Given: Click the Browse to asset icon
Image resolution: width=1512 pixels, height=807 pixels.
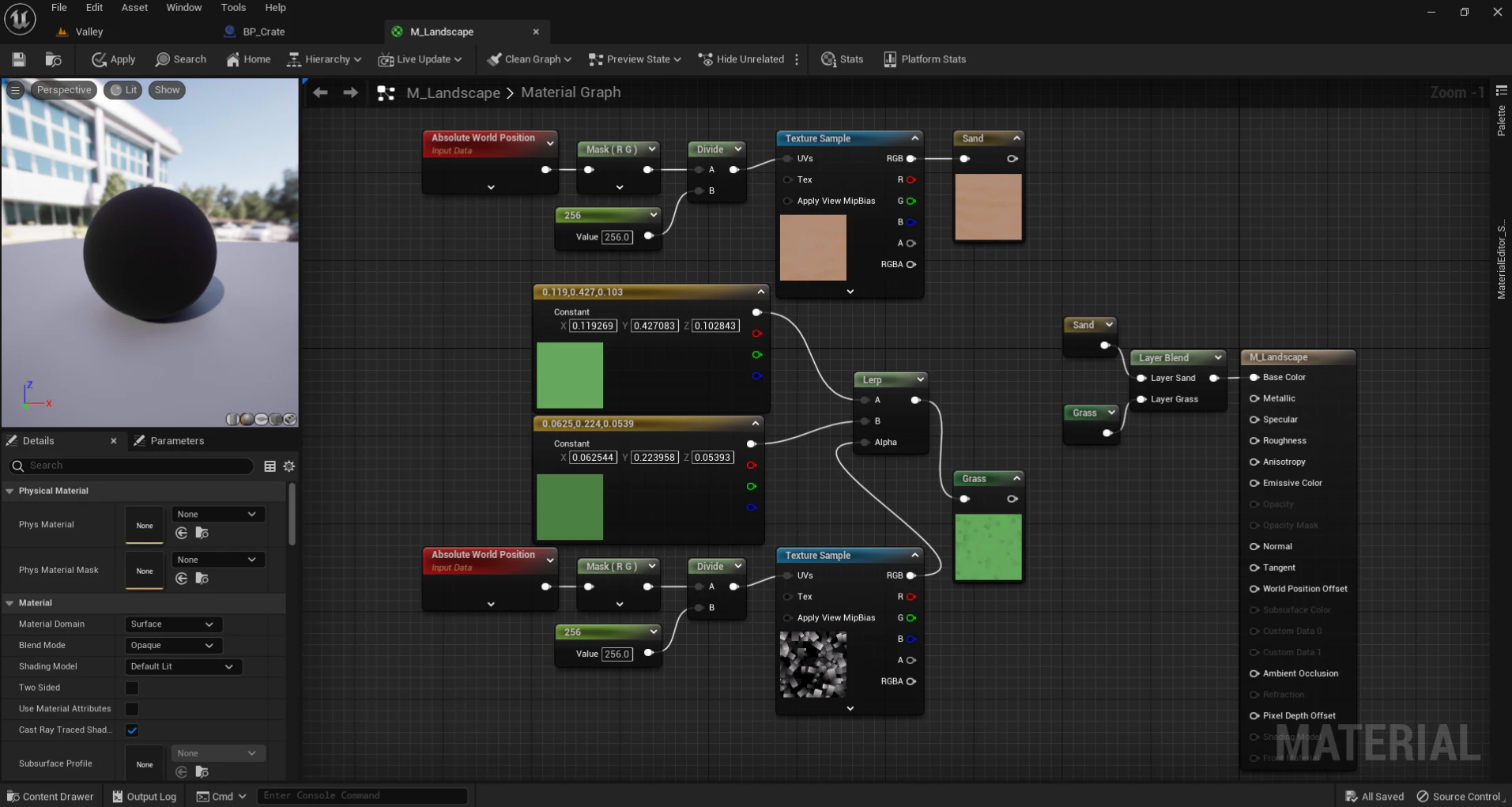Looking at the screenshot, I should click(x=54, y=59).
